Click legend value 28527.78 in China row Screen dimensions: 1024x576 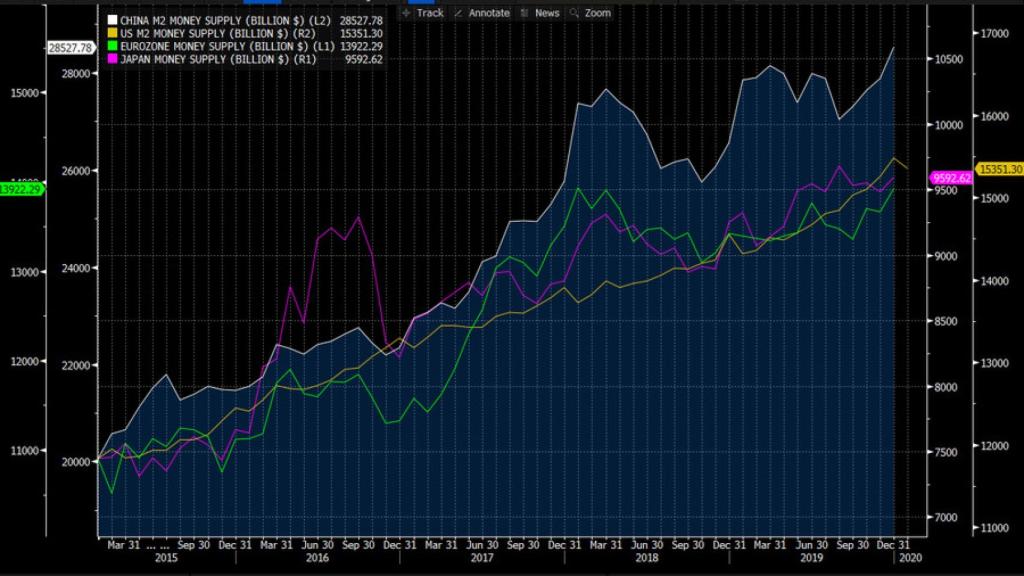[x=361, y=21]
